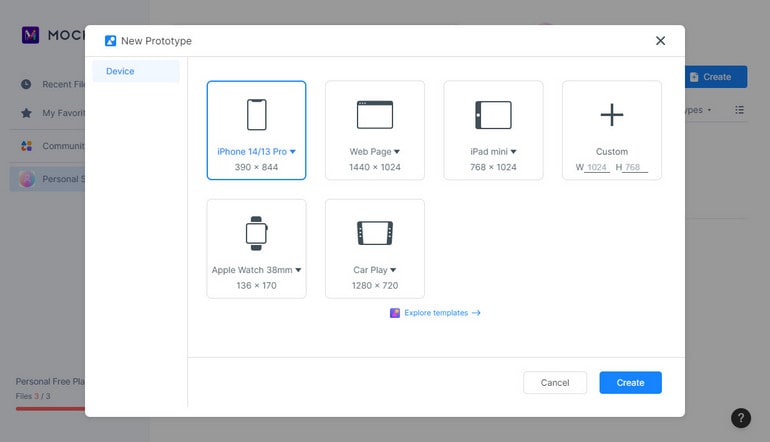Choose the Web Page browser icon
Screen dimensions: 770x442
pos(375,115)
